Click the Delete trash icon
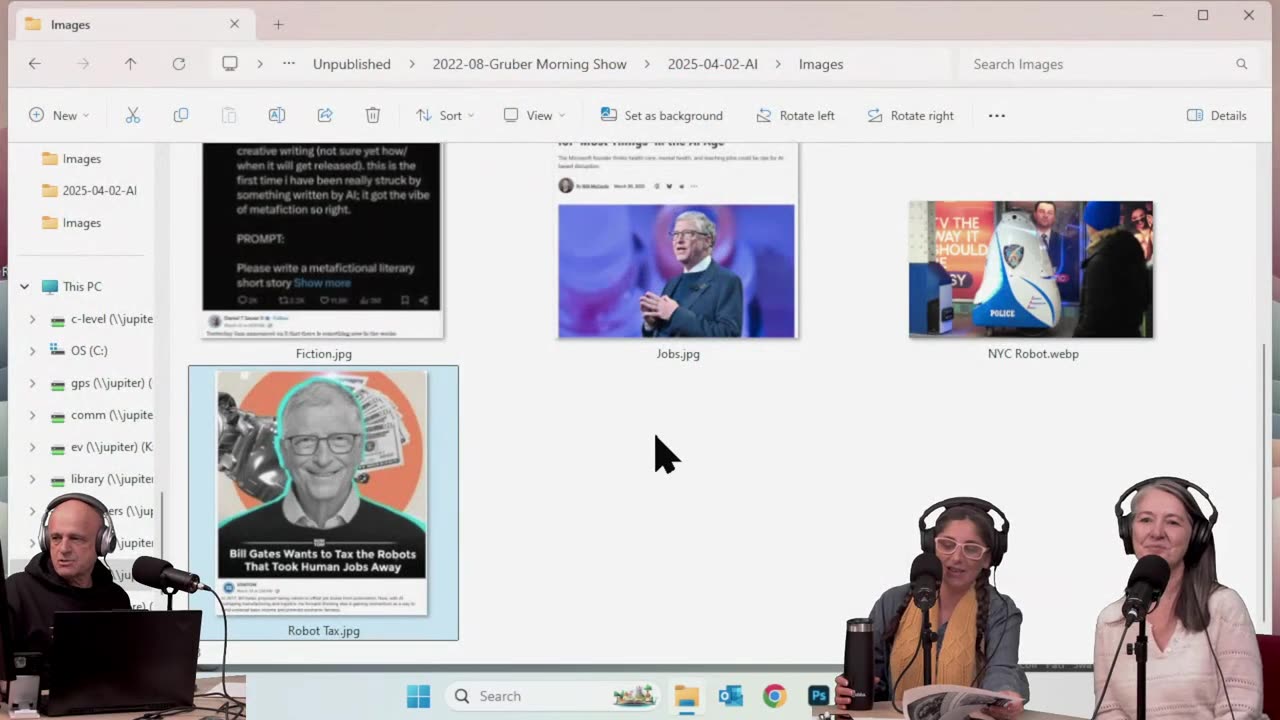 pyautogui.click(x=373, y=116)
